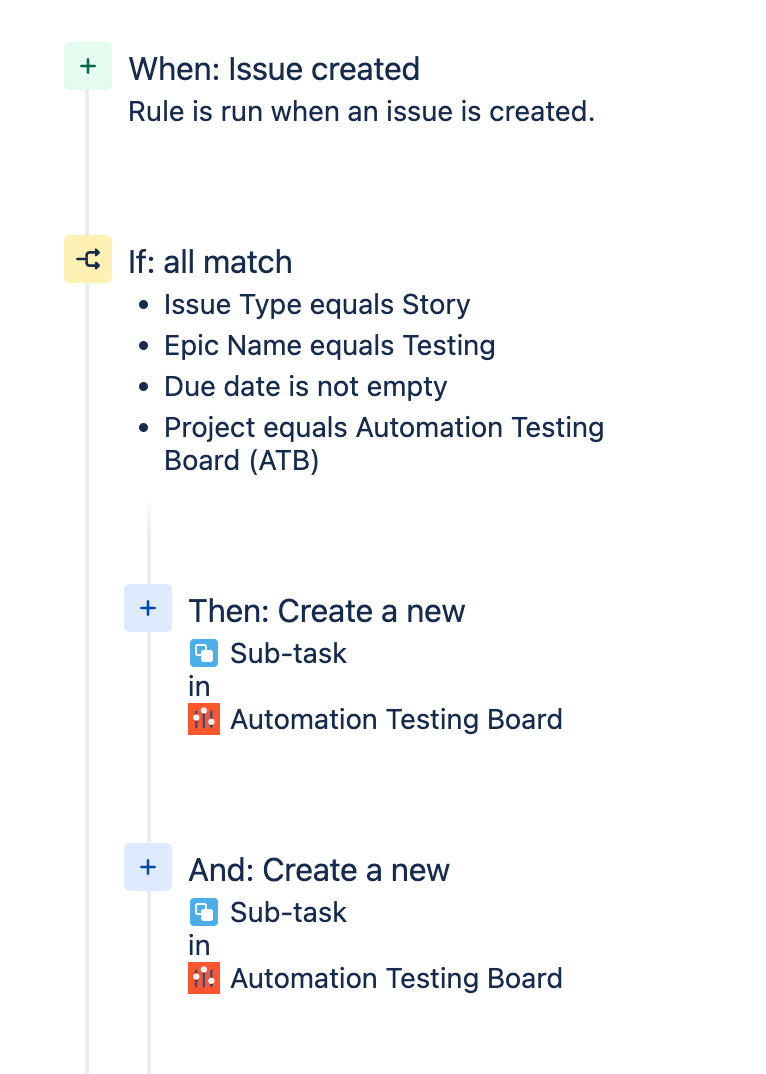Viewport: 766px width, 1074px height.
Task: Click the Epic Name equals Testing condition
Action: coord(330,345)
